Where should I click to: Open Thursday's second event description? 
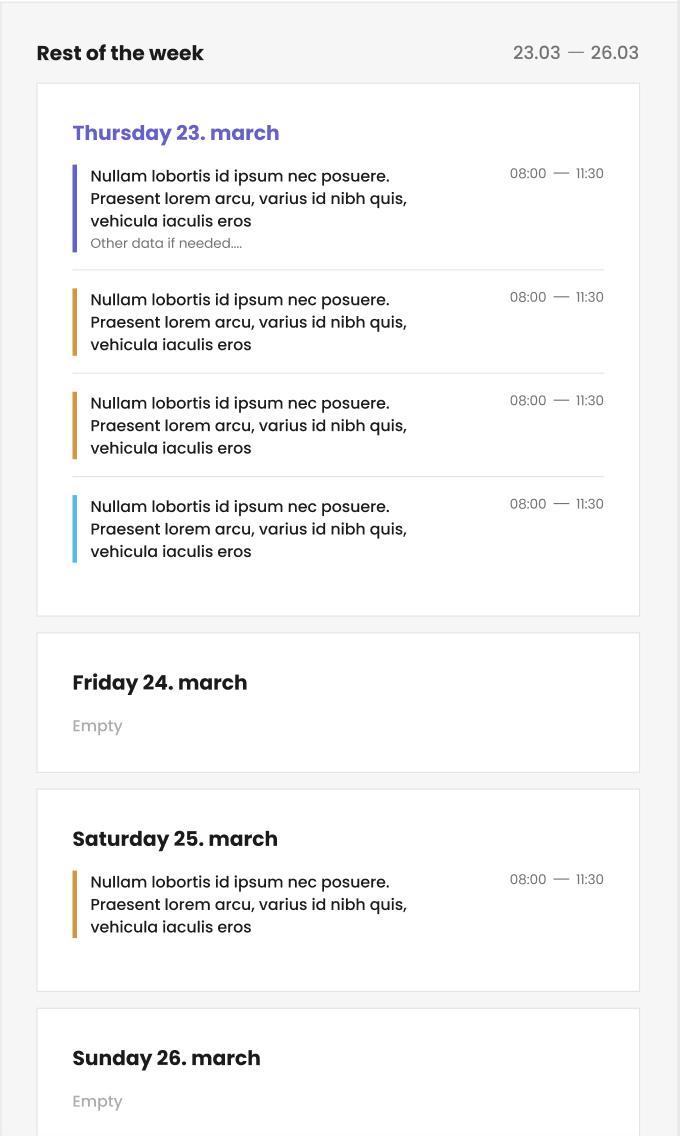pyautogui.click(x=248, y=322)
